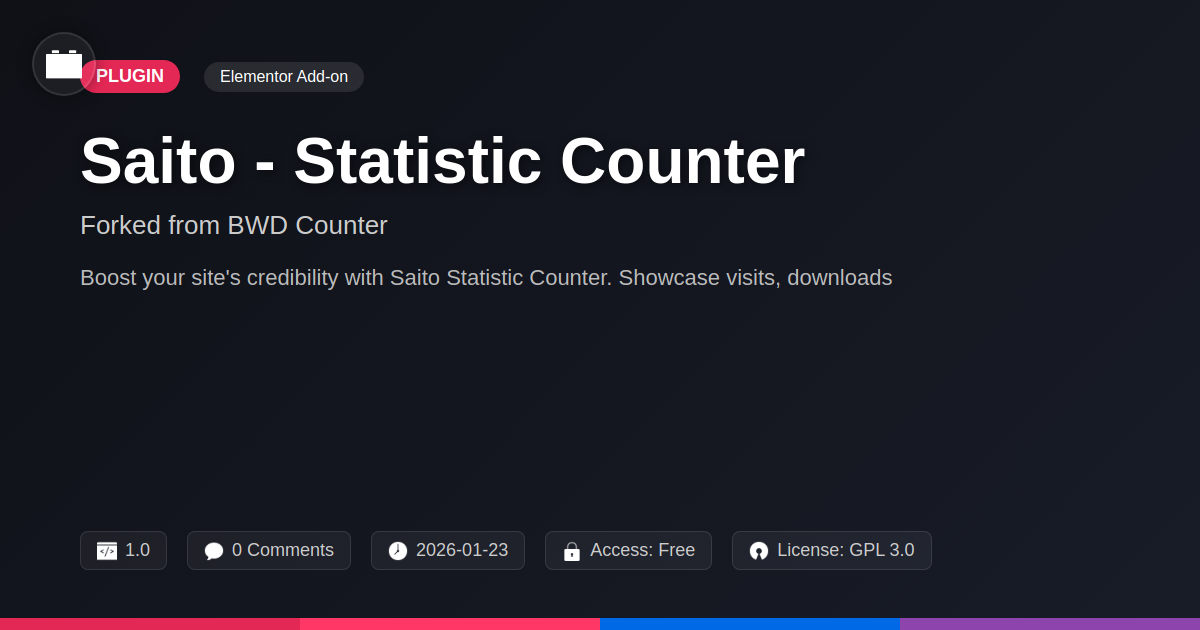
Task: Click the crimson color bar segment
Action: 150,623
